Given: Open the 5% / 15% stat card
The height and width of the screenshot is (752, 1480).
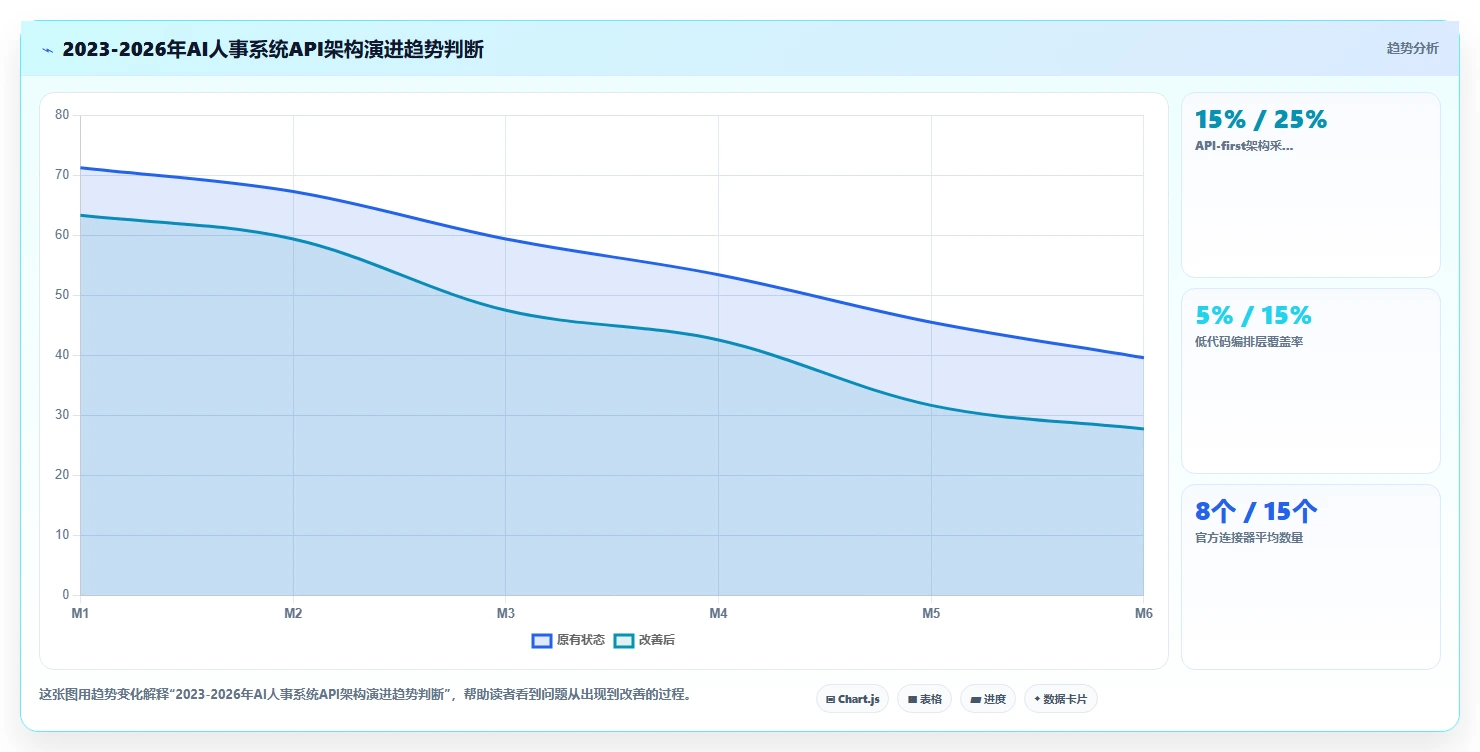Looking at the screenshot, I should (x=1310, y=381).
